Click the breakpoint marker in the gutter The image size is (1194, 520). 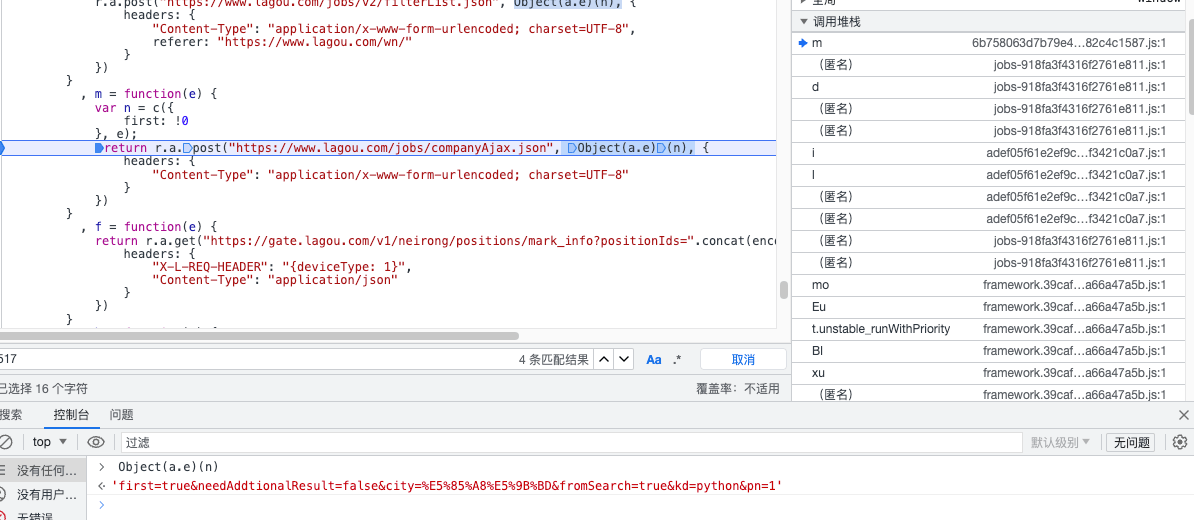(3, 148)
